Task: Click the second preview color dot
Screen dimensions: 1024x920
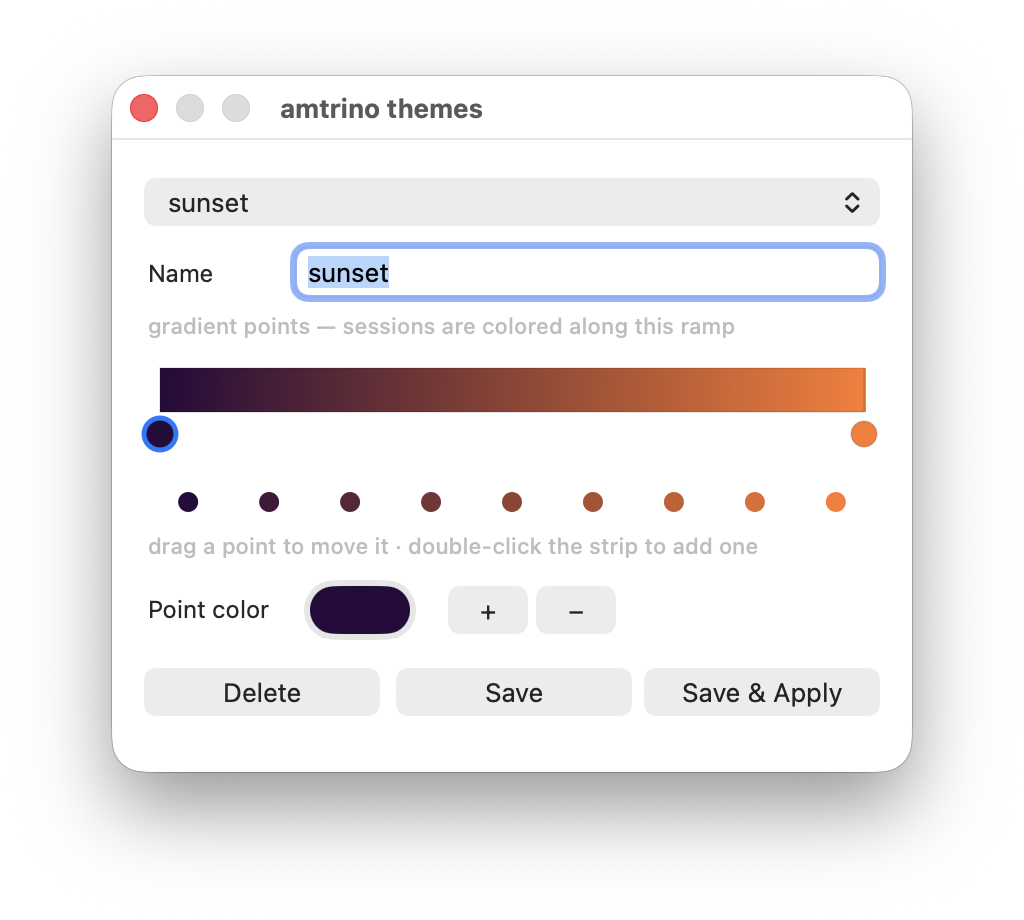Action: [269, 502]
